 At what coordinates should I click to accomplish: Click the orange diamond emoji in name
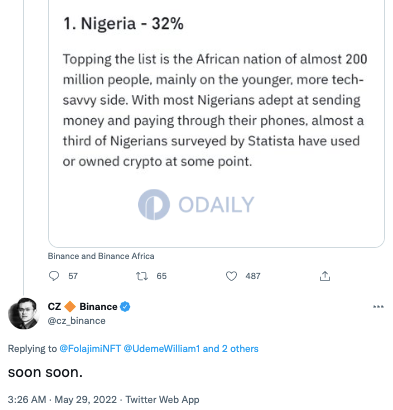70,307
